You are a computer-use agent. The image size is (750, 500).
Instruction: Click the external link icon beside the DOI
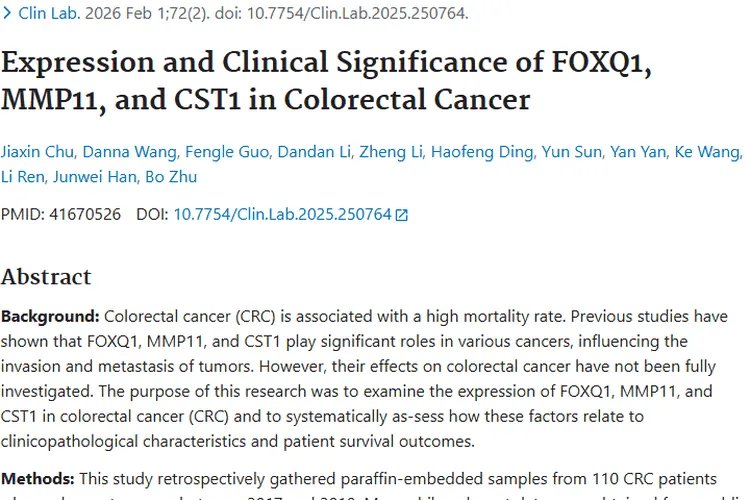tap(402, 215)
